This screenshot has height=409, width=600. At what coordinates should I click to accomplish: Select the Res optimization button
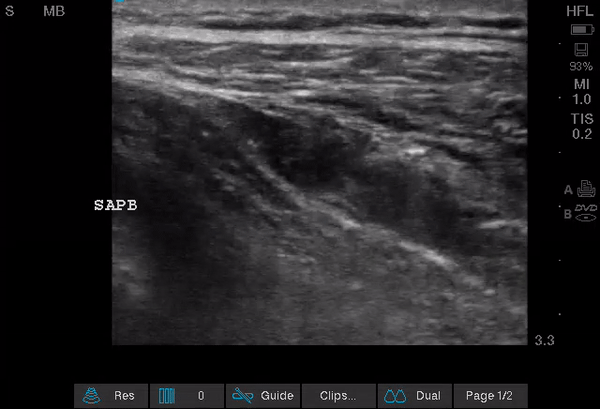(111, 396)
